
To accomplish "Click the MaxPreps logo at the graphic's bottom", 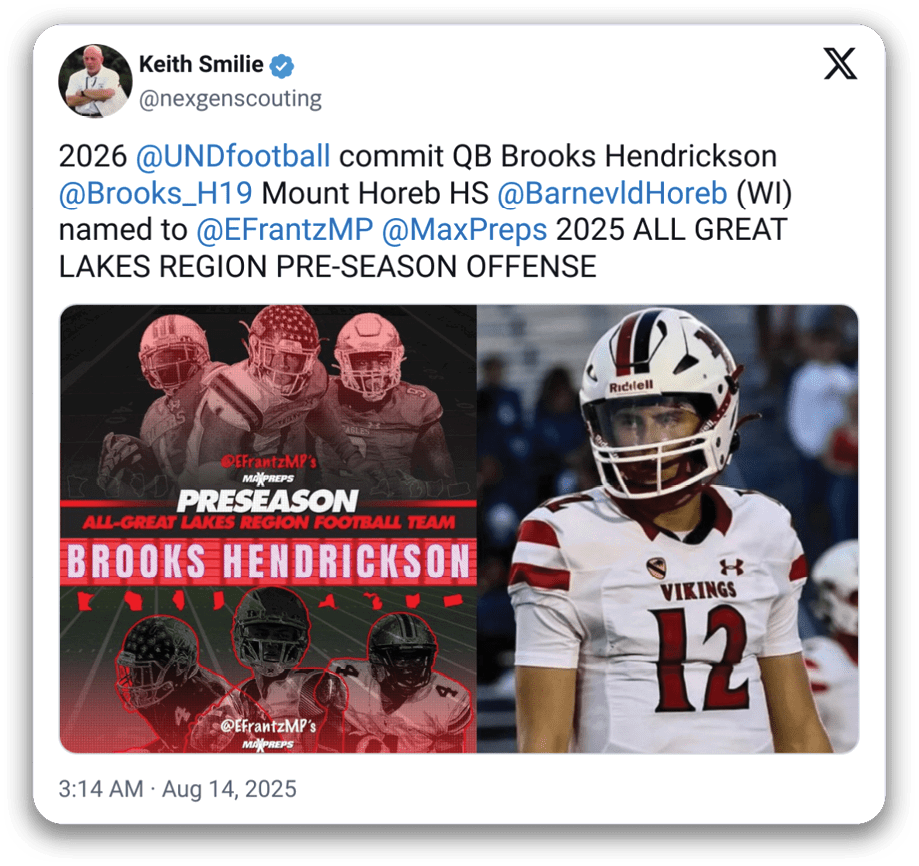I will click(x=268, y=744).
